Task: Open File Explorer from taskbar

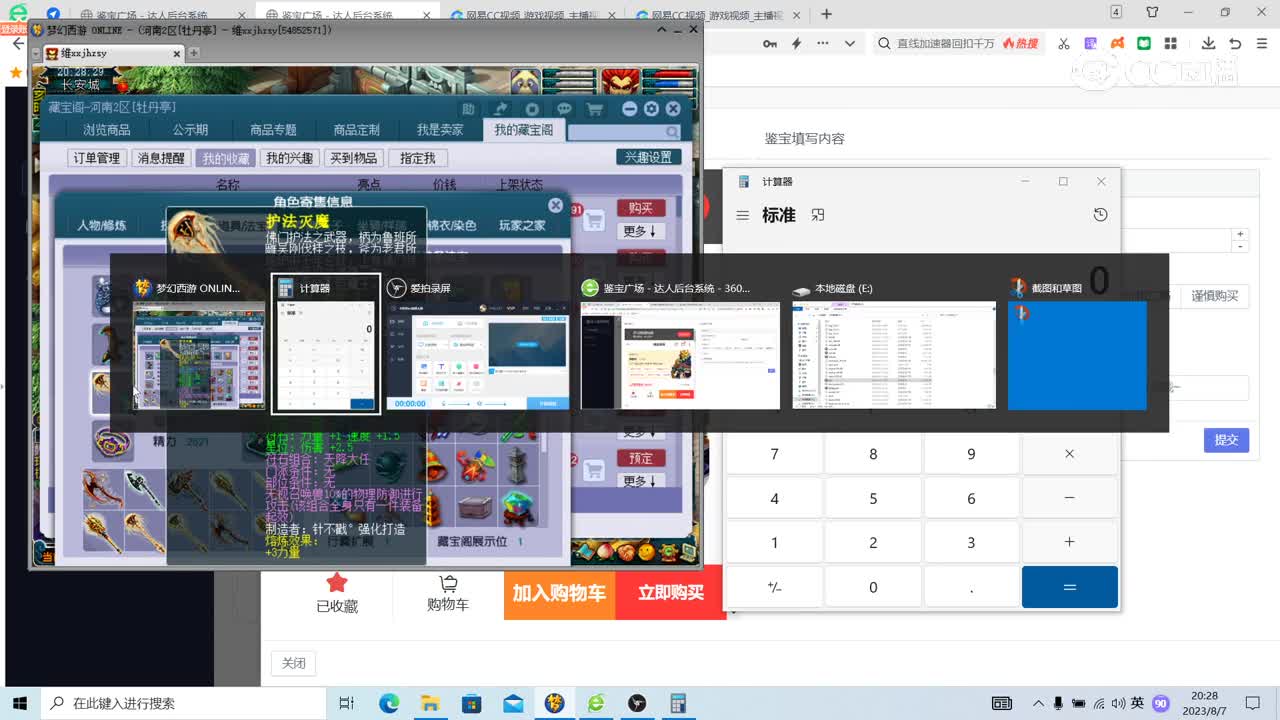Action: pyautogui.click(x=430, y=703)
